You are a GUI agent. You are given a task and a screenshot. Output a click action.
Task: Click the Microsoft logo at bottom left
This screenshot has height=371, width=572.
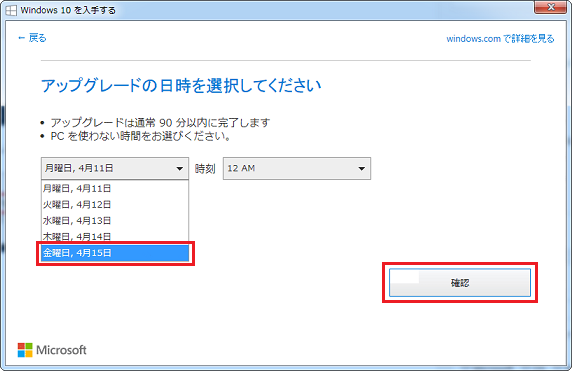pyautogui.click(x=52, y=350)
